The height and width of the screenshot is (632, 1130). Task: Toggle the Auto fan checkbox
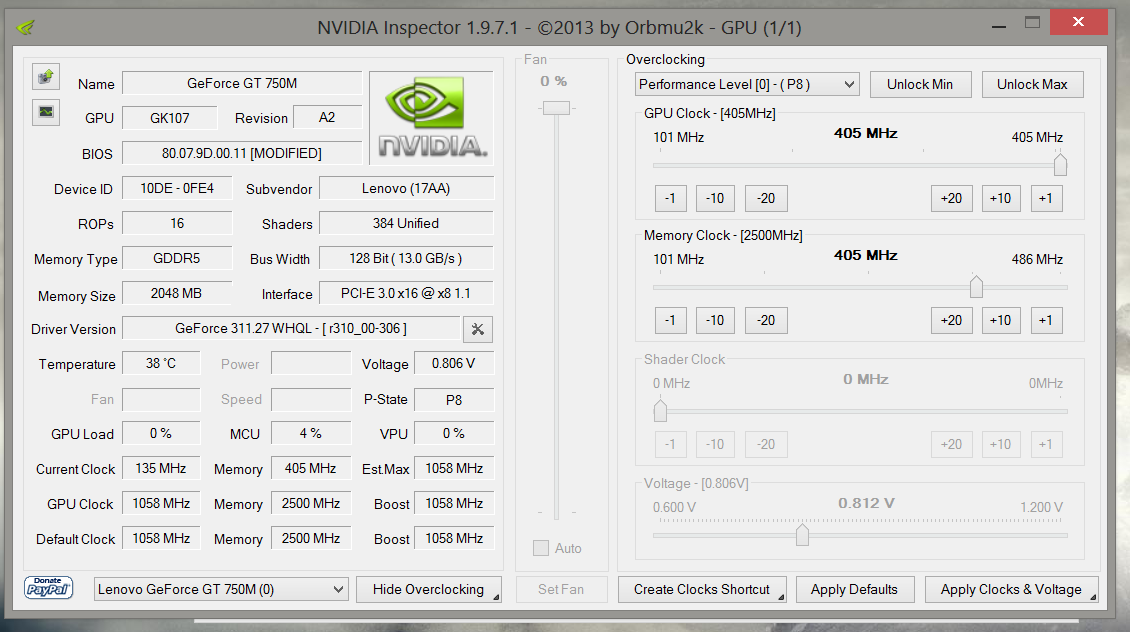[x=540, y=548]
